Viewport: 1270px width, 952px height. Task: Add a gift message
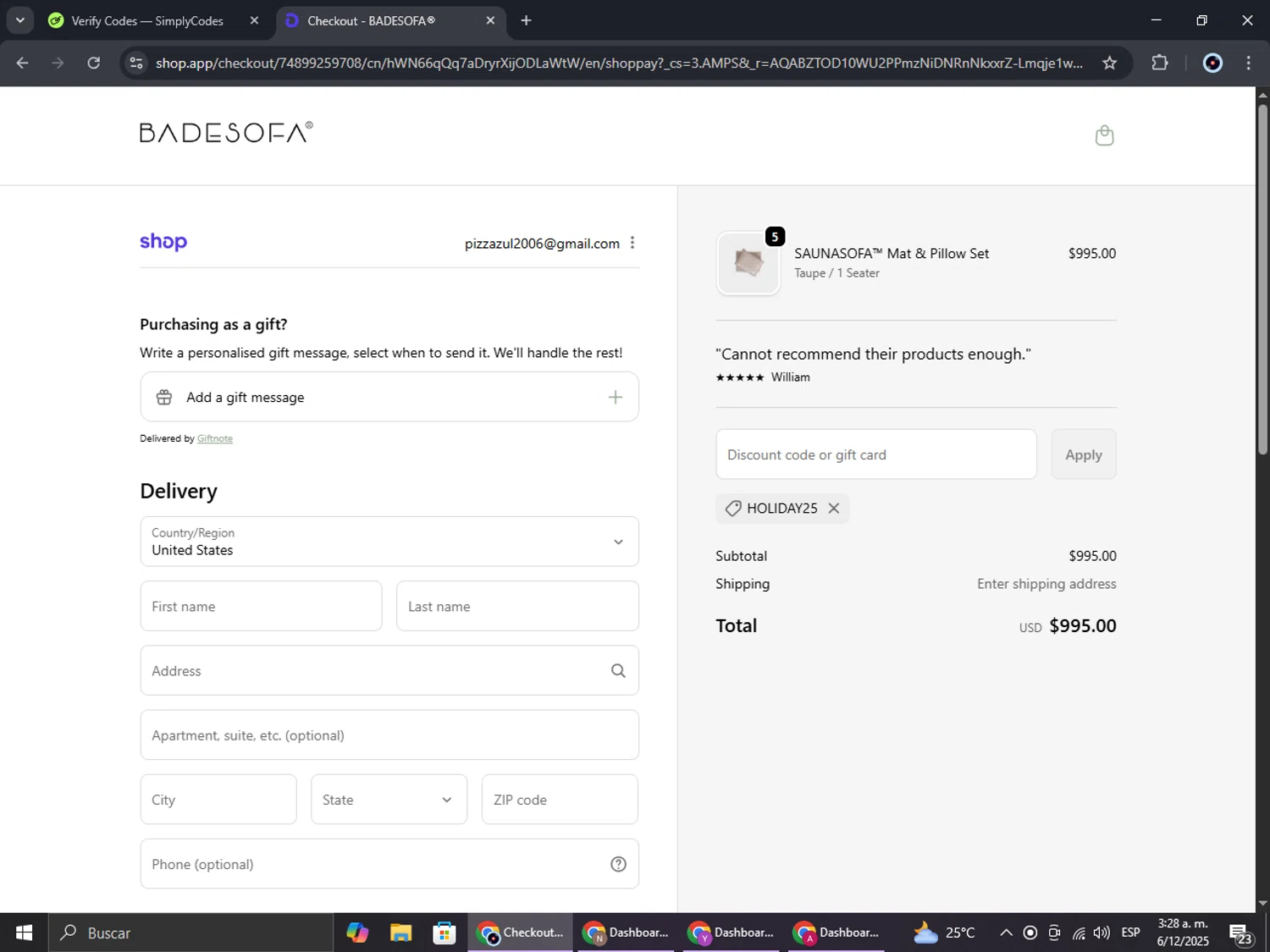coord(389,397)
